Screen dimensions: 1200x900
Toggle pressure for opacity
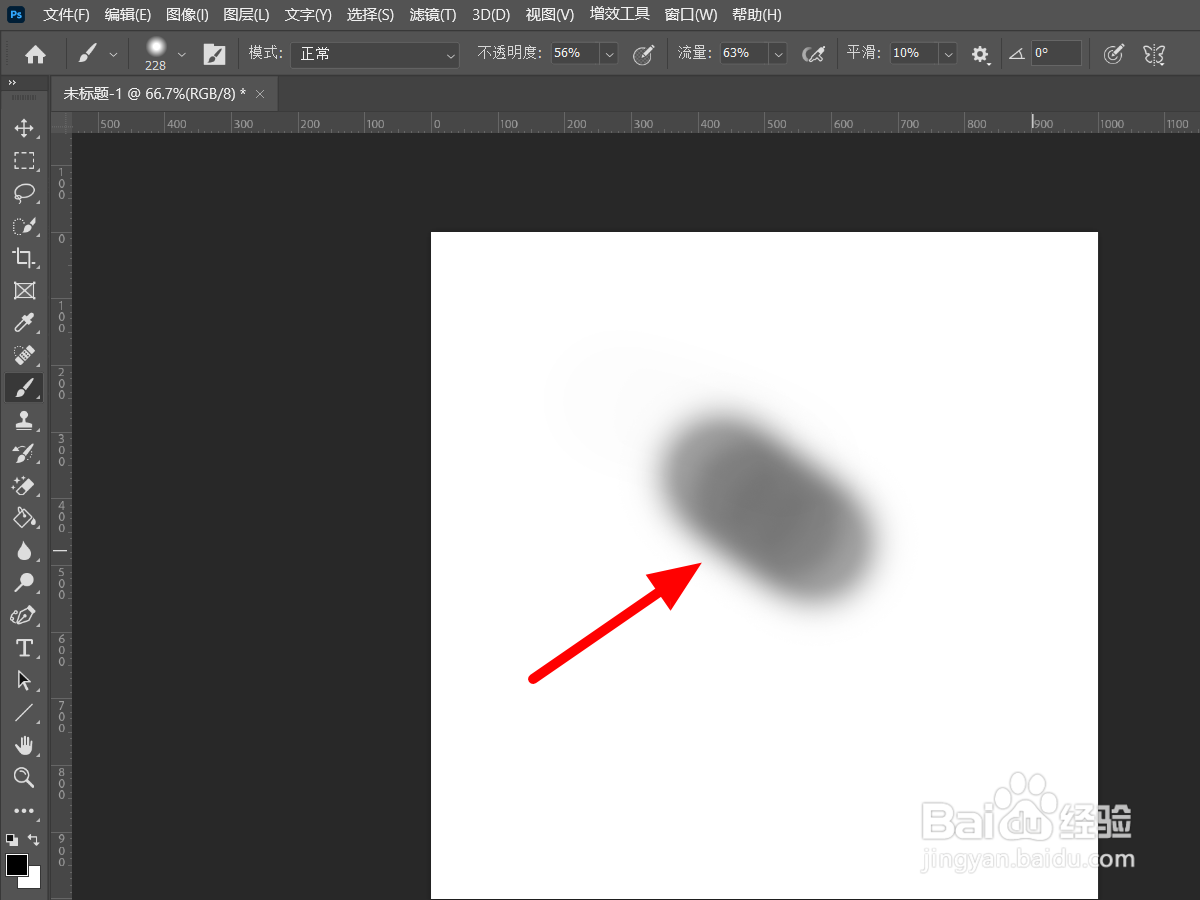tap(644, 54)
